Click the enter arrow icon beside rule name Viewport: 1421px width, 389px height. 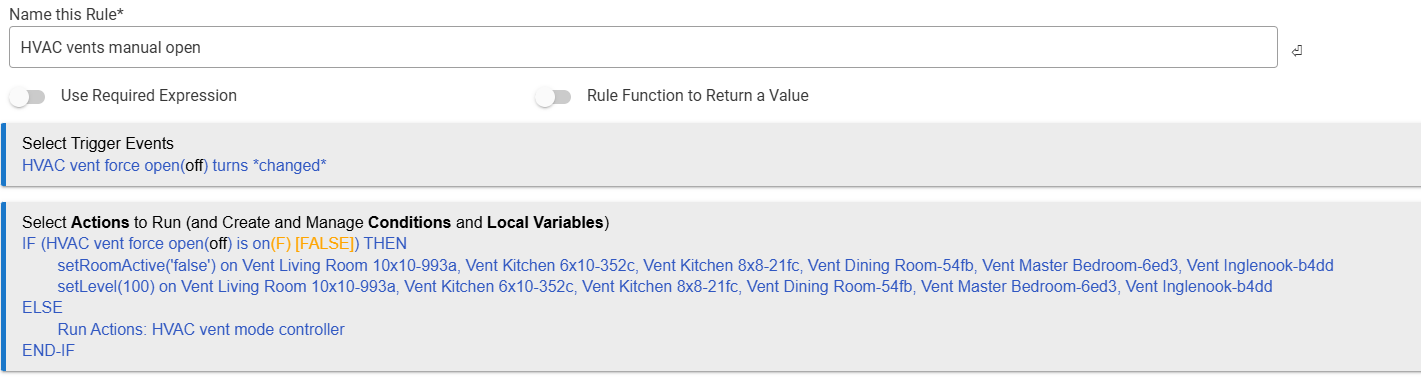pyautogui.click(x=1296, y=49)
